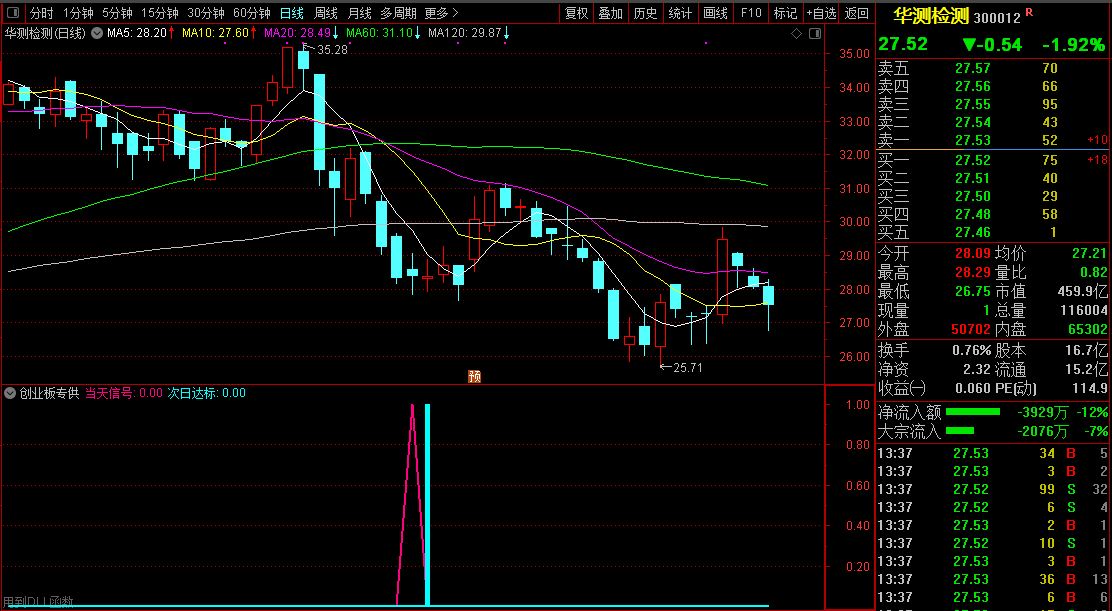This screenshot has width=1112, height=611.
Task: Click the stock code 300012
Action: pyautogui.click(x=996, y=18)
